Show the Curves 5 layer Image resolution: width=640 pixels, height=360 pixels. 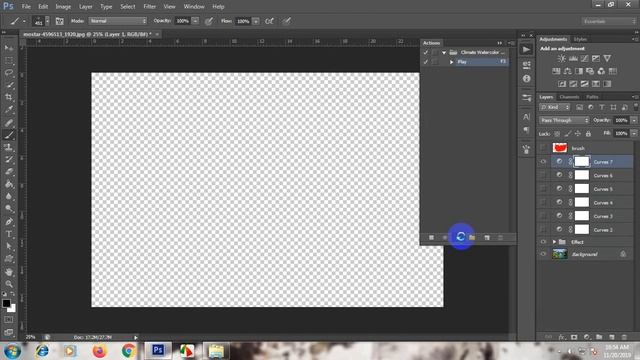543,189
